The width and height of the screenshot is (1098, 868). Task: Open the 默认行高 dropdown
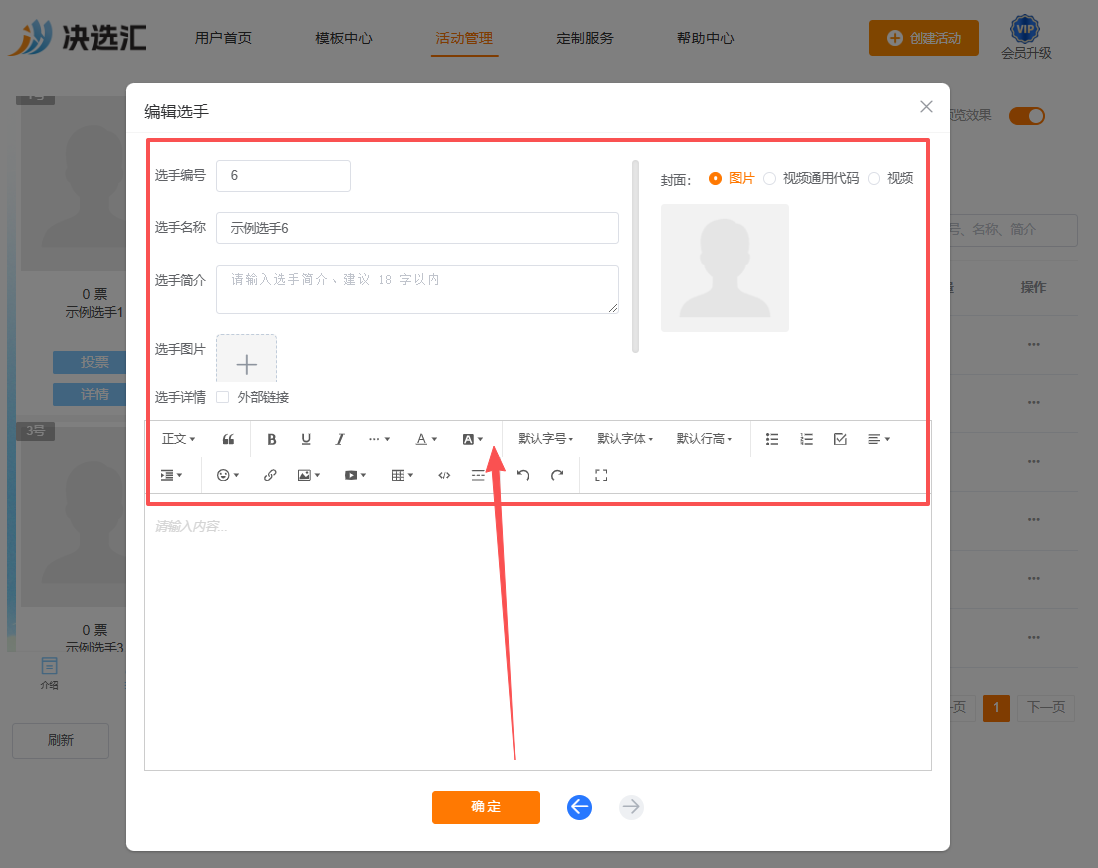(x=704, y=439)
